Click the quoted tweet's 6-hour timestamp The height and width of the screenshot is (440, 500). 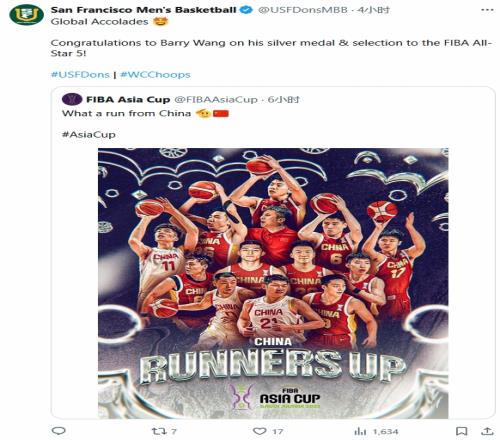(x=284, y=99)
